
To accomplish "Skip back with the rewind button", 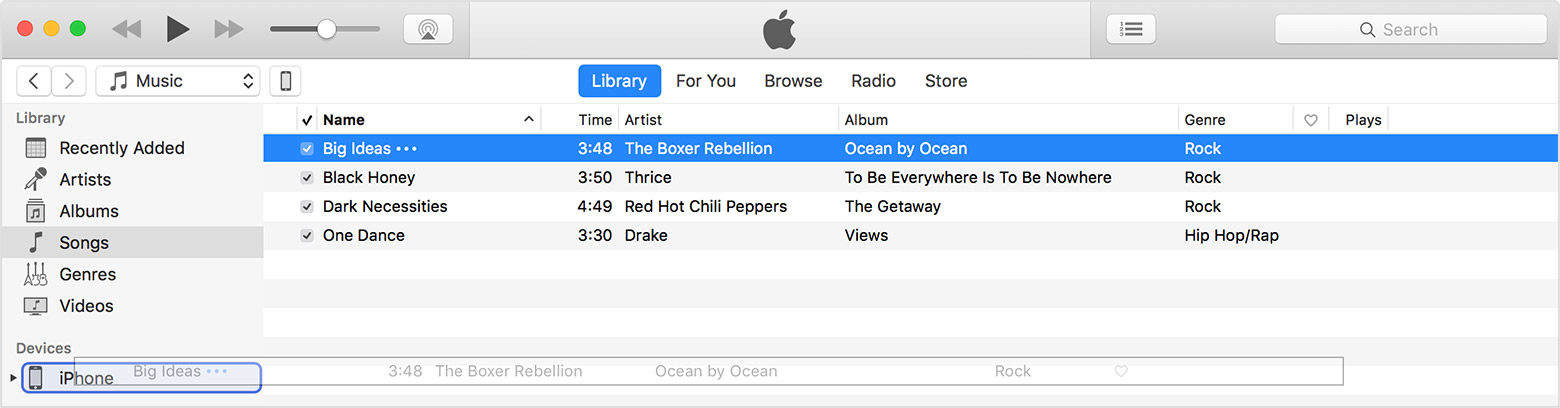I will pos(126,29).
